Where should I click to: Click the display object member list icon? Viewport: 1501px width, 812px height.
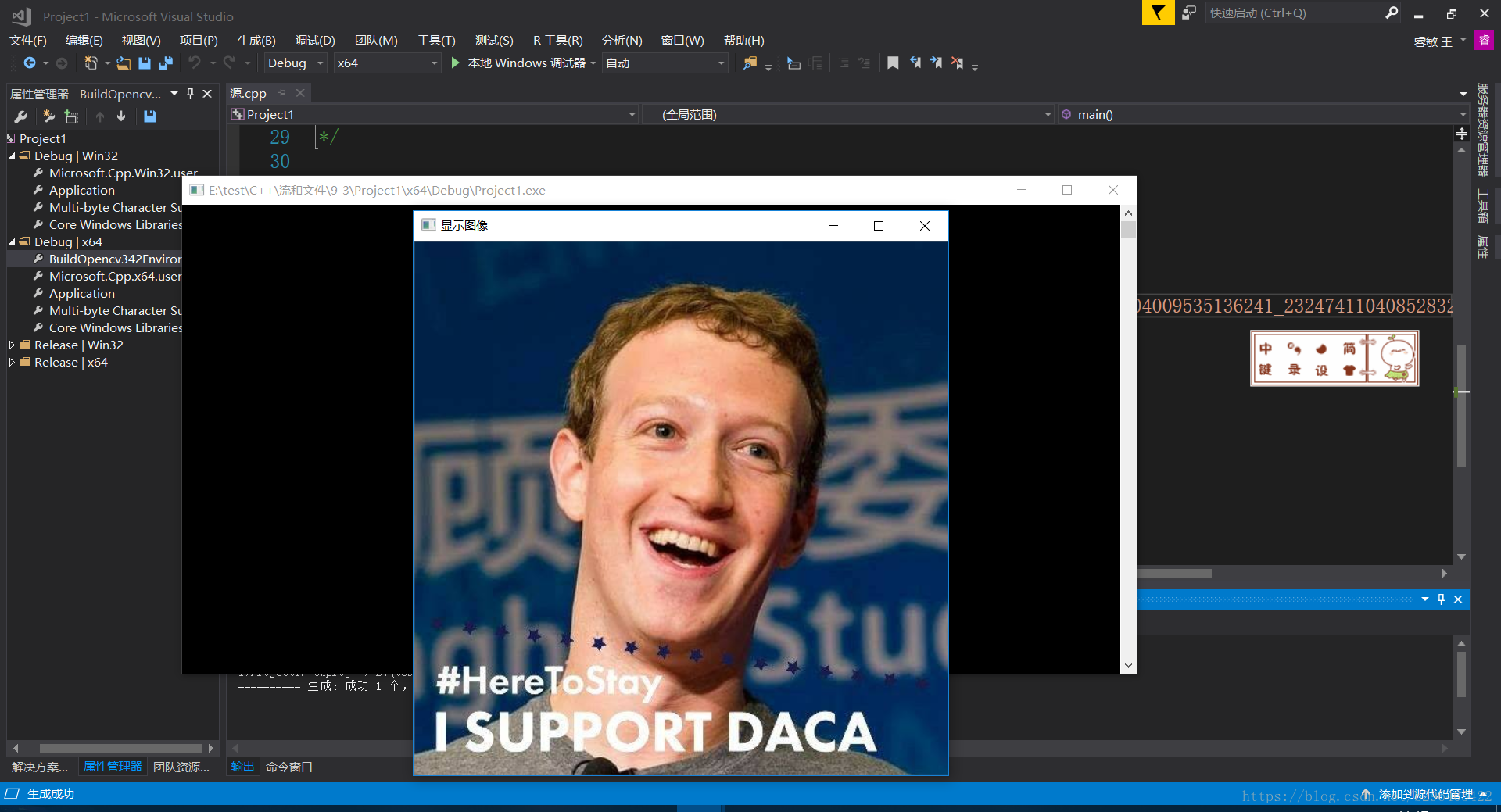coord(793,63)
